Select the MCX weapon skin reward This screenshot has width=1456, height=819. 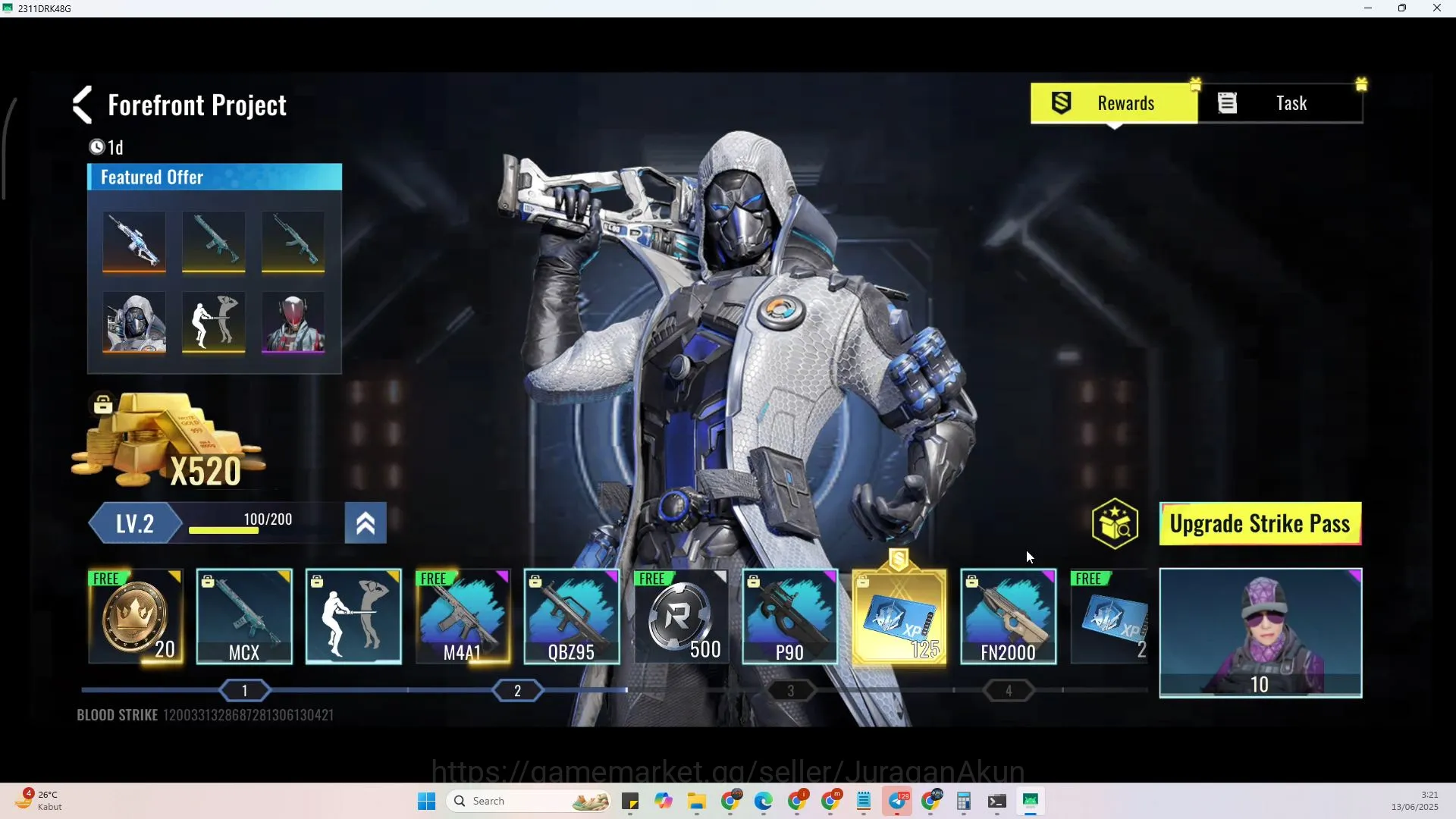[x=244, y=617]
